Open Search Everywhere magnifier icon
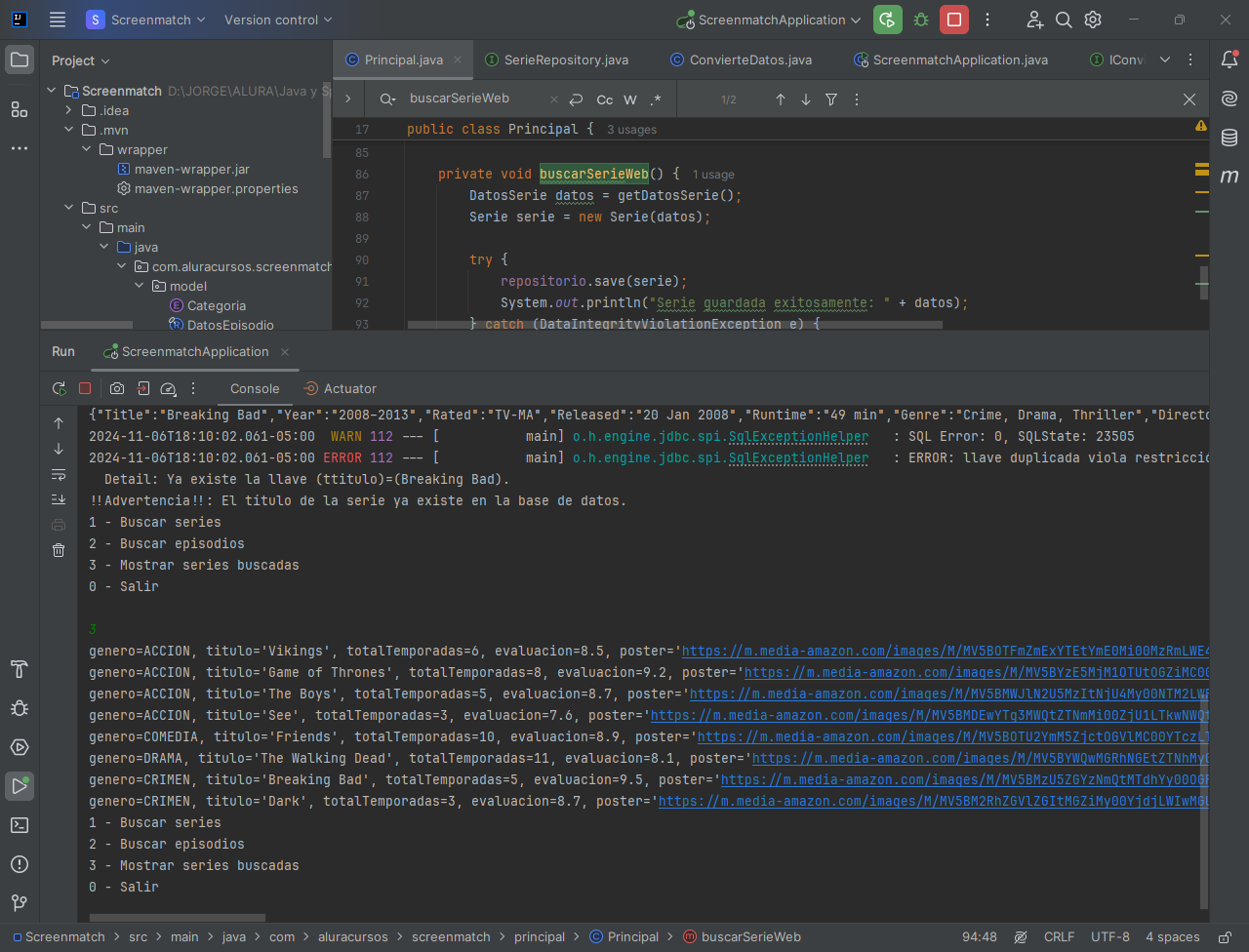The height and width of the screenshot is (952, 1249). point(1064,20)
